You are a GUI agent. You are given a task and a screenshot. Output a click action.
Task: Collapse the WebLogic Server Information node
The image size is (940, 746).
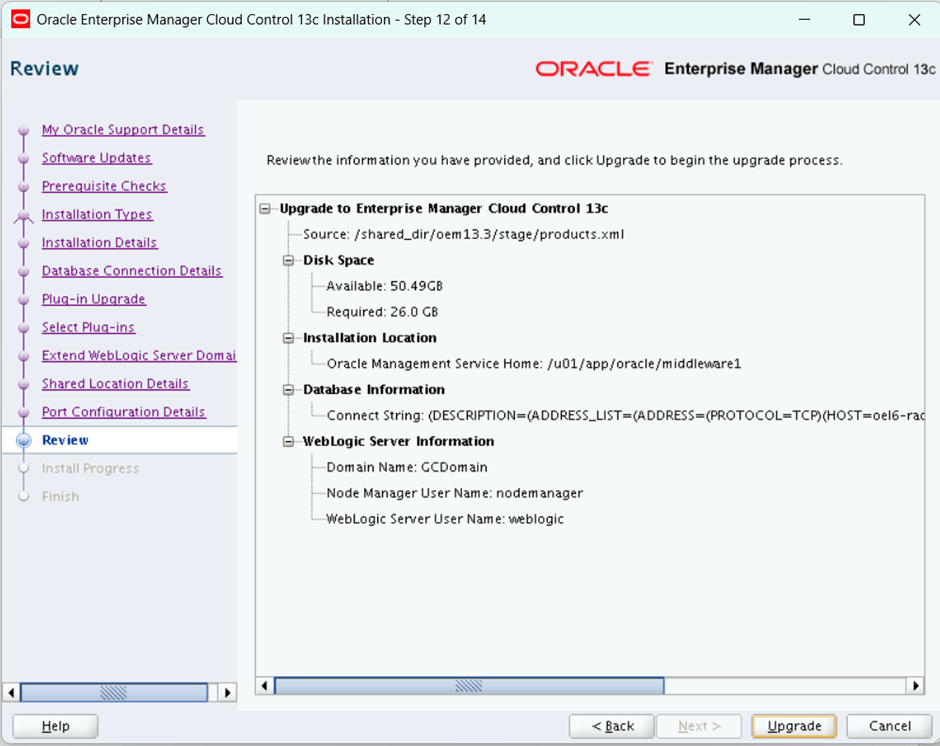pos(289,441)
